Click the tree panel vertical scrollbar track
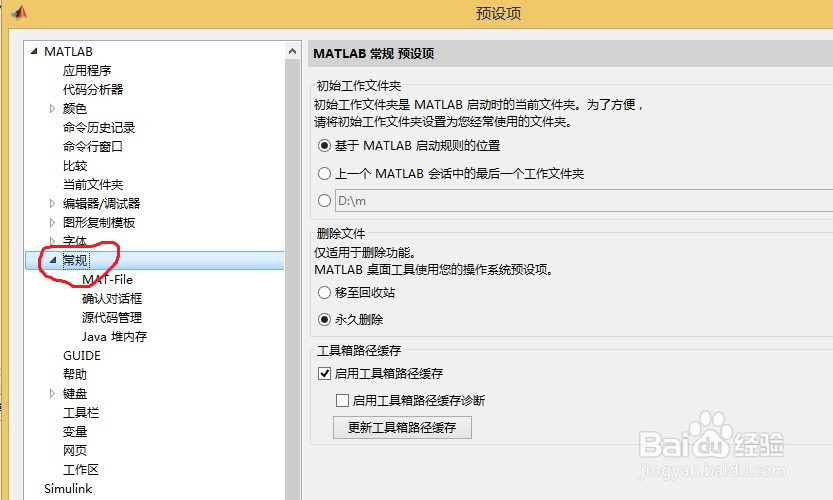This screenshot has width=833, height=500. (292, 280)
